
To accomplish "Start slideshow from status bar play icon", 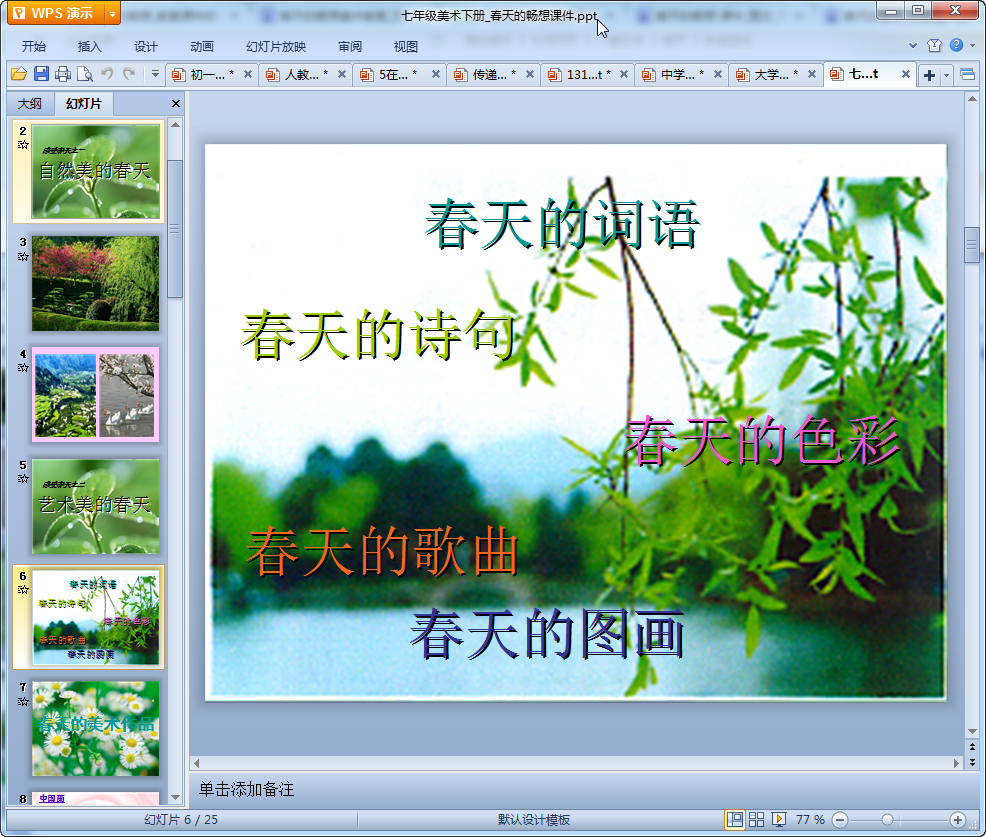I will (x=778, y=819).
